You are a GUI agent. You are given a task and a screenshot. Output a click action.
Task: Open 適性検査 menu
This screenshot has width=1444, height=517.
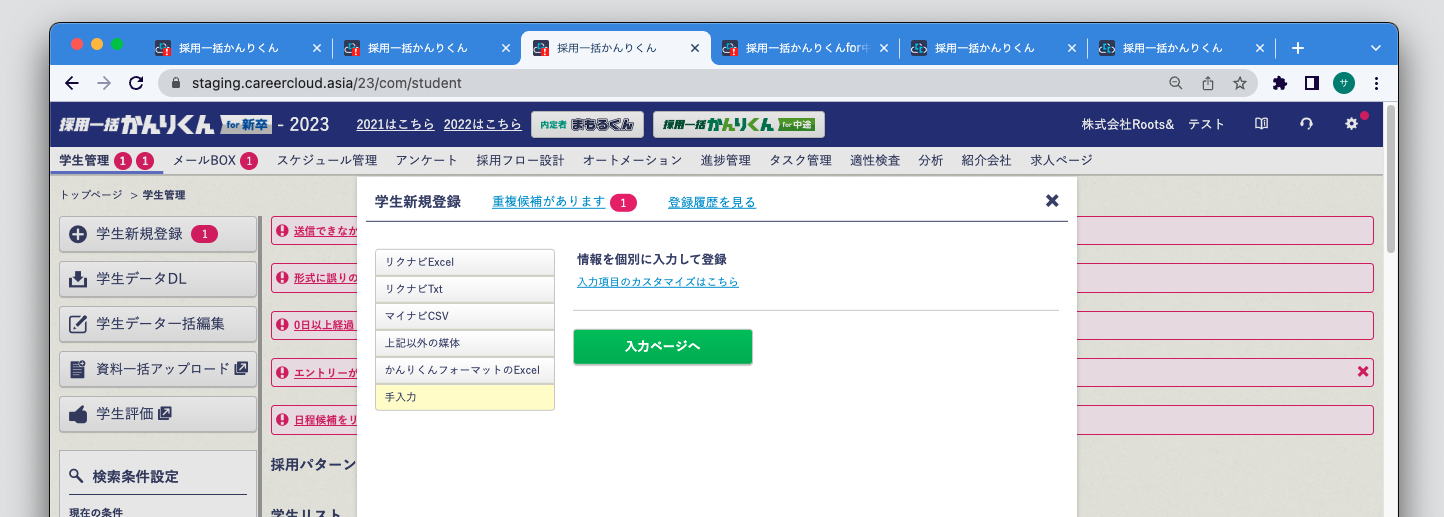pos(875,160)
